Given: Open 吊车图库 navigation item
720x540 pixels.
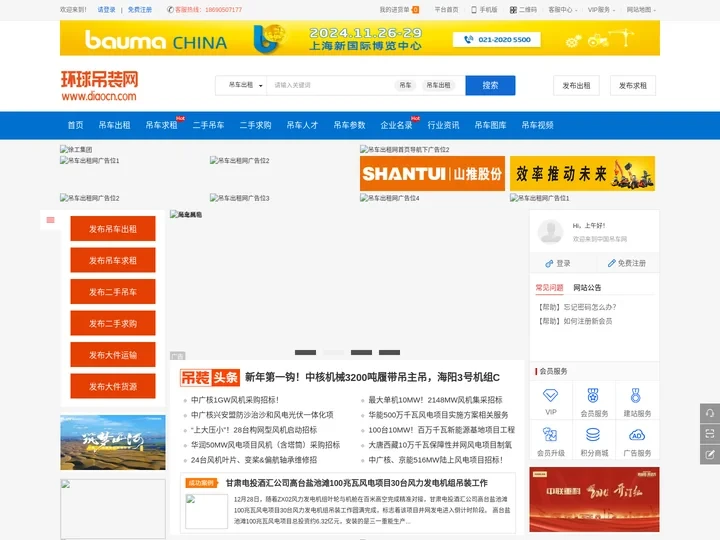Looking at the screenshot, I should coord(490,125).
